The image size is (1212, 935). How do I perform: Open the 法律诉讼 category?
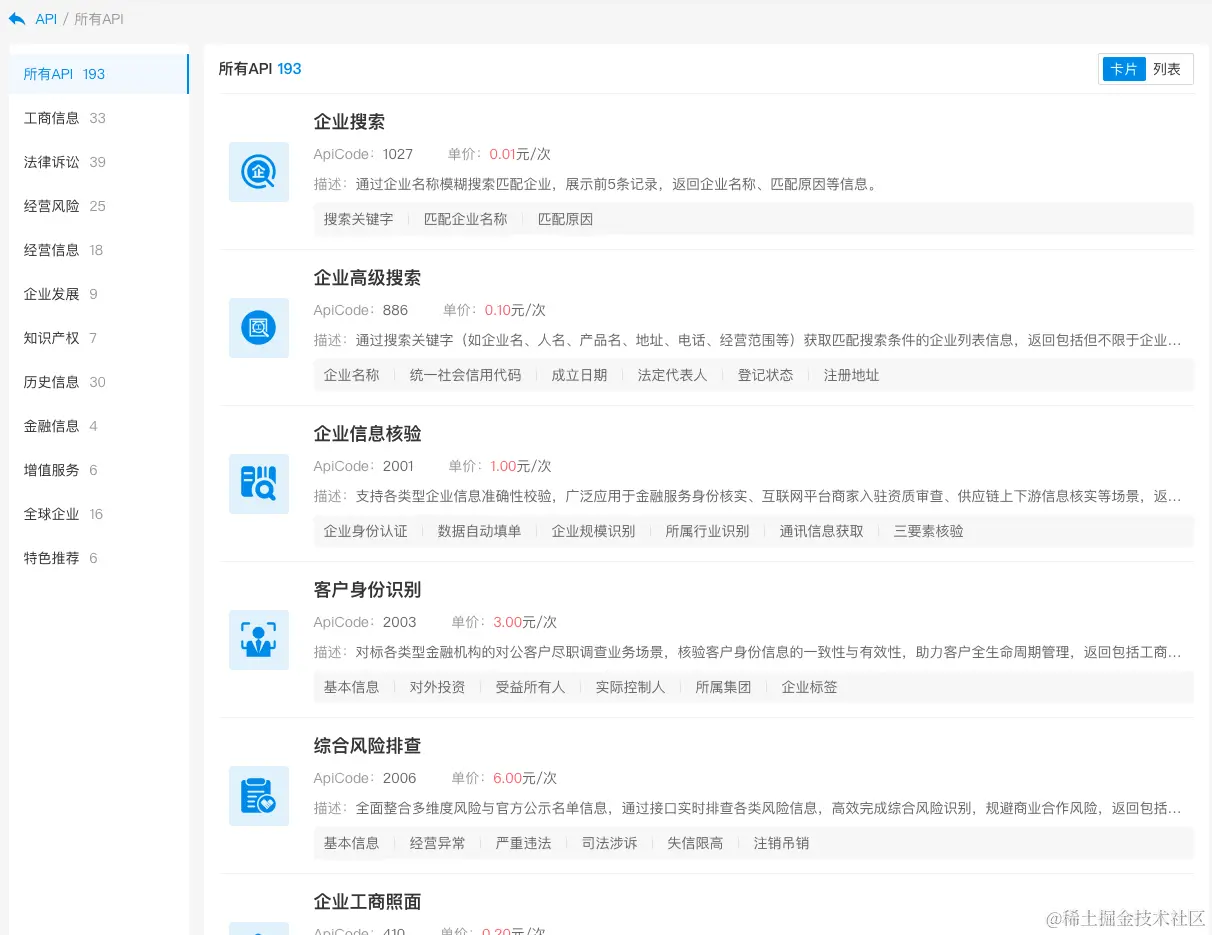(51, 161)
